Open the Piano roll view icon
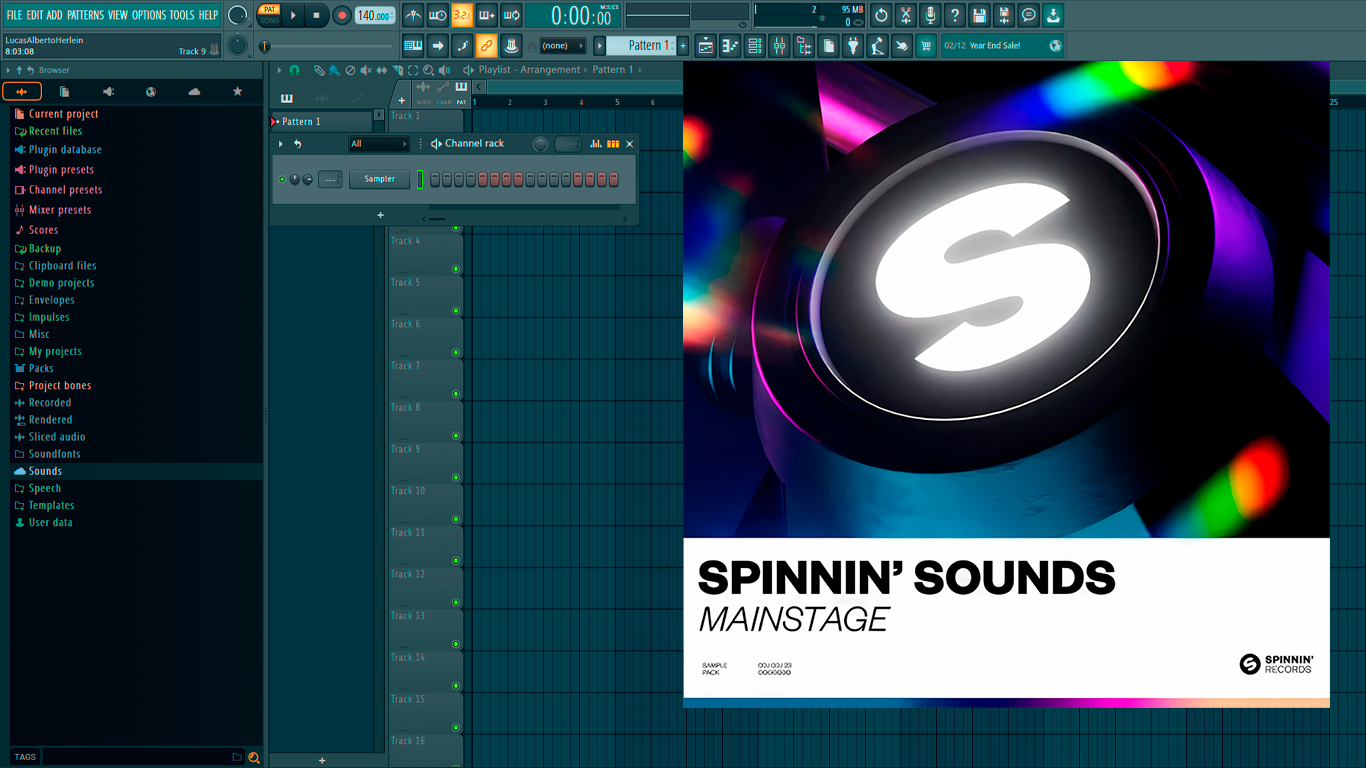 pyautogui.click(x=730, y=45)
